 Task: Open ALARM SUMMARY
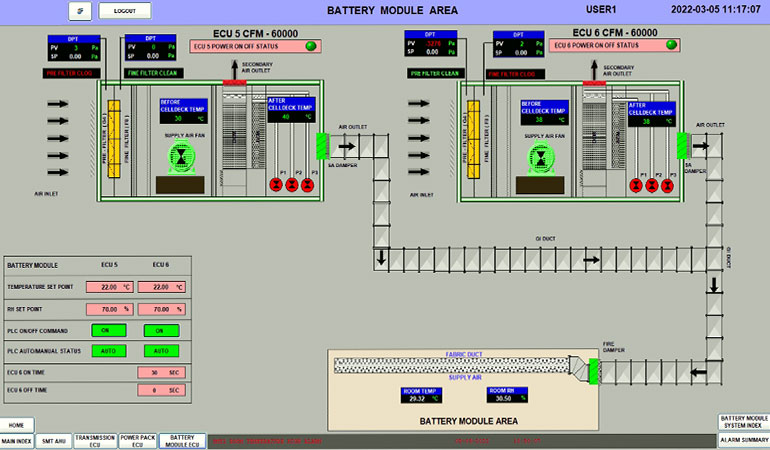pos(743,440)
